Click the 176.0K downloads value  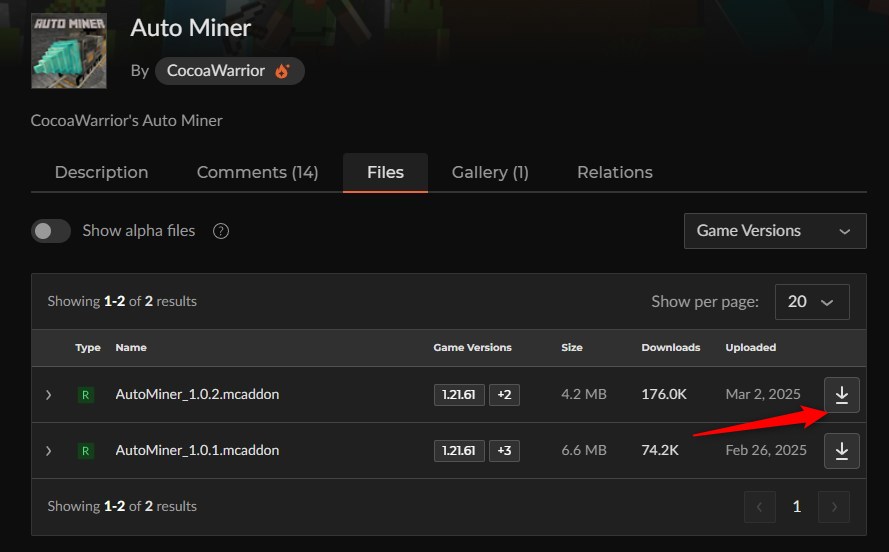point(664,394)
